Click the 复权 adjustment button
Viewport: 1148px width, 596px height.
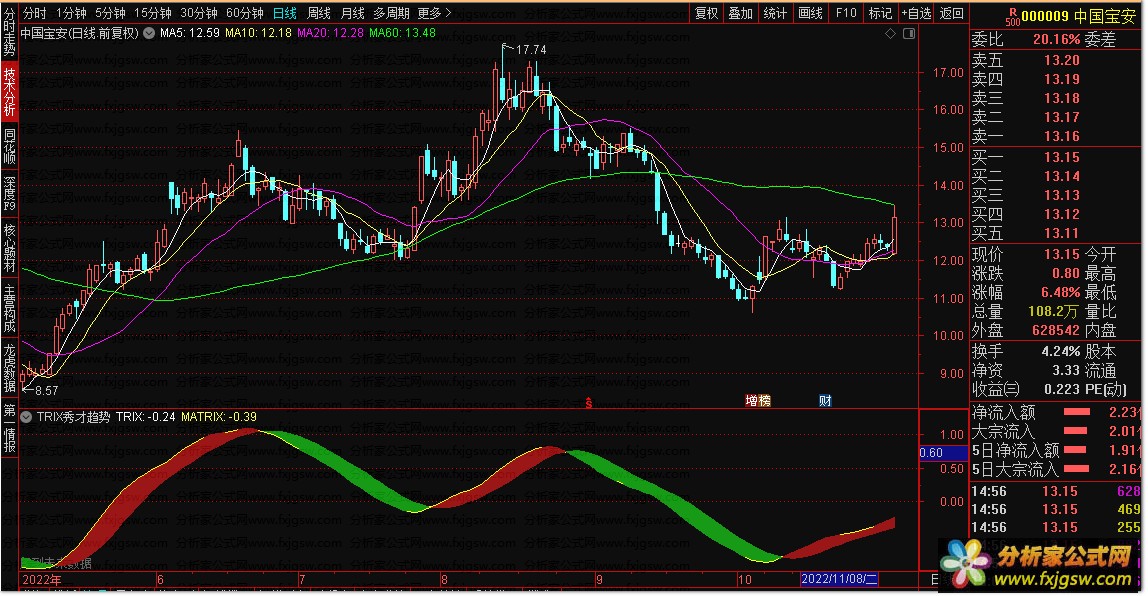pyautogui.click(x=707, y=13)
